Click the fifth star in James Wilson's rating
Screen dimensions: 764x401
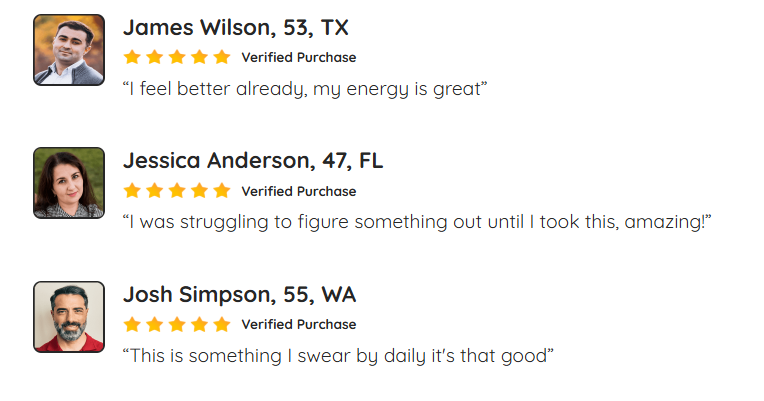tap(221, 57)
